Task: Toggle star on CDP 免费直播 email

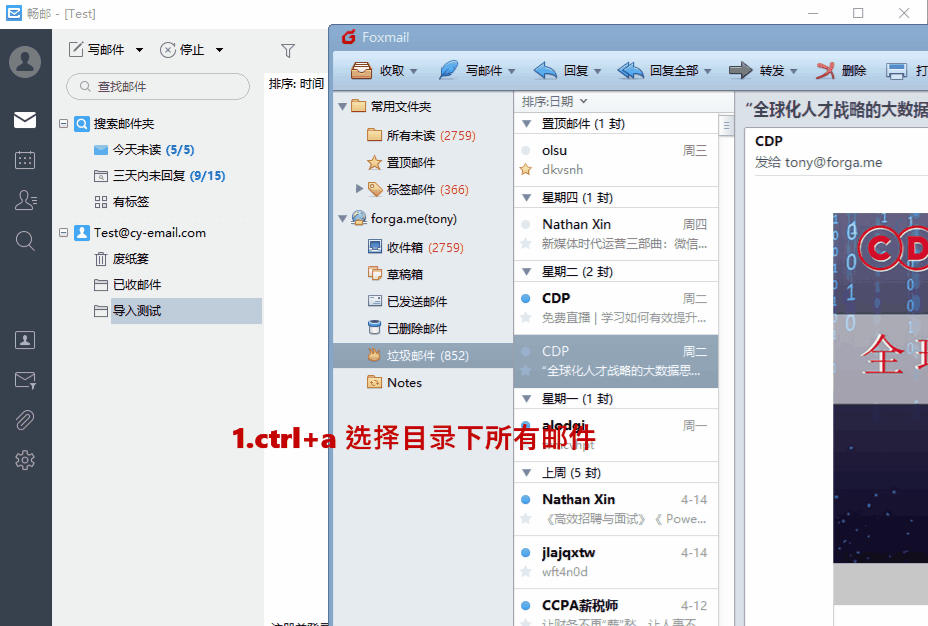Action: [x=526, y=318]
